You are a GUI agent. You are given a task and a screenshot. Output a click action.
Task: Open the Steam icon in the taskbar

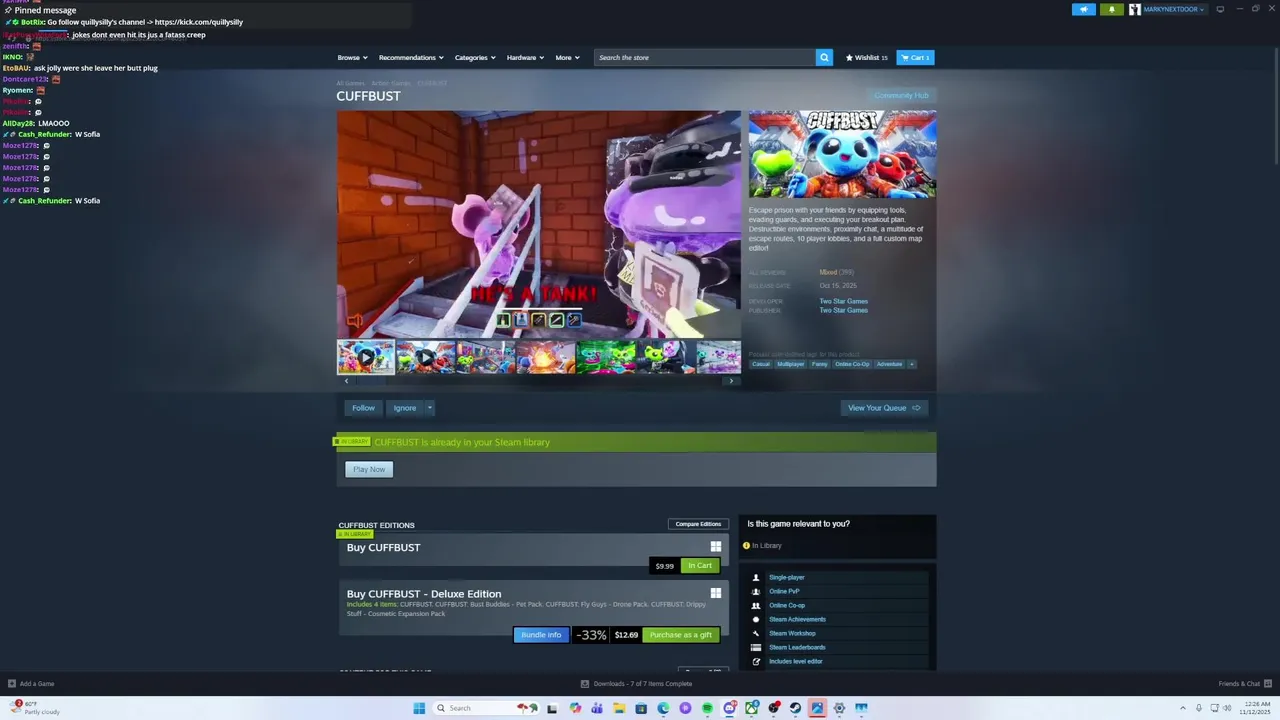coord(795,708)
